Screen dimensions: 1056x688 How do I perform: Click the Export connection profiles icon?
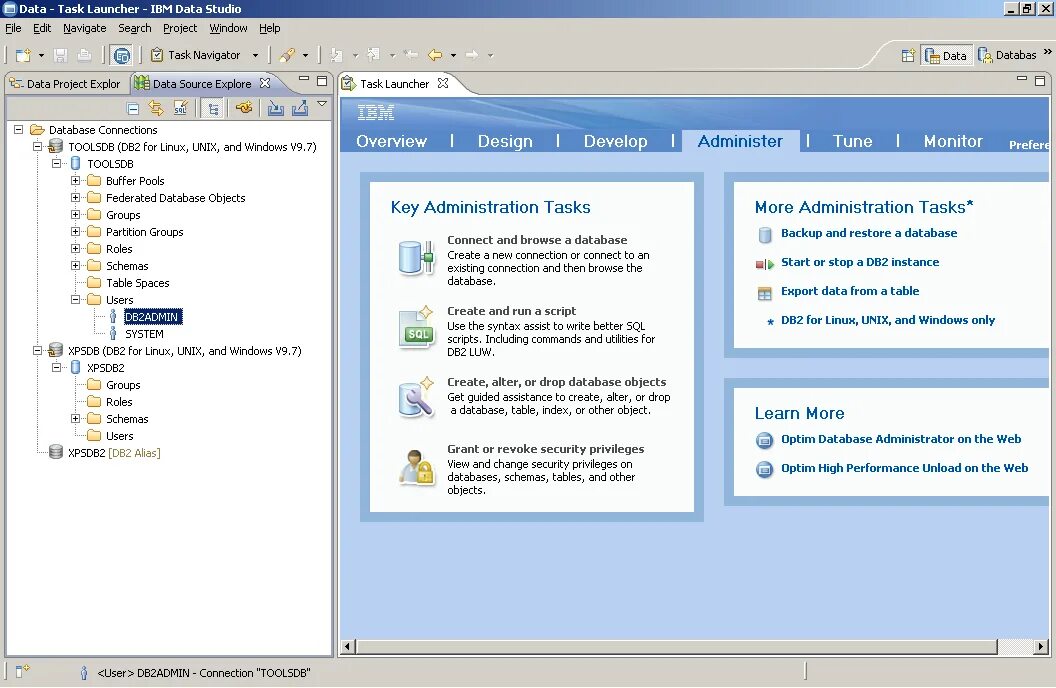tap(300, 108)
